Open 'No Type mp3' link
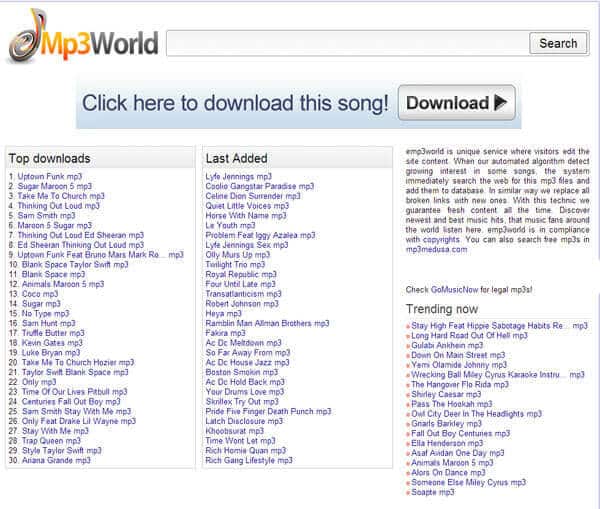 [46, 313]
